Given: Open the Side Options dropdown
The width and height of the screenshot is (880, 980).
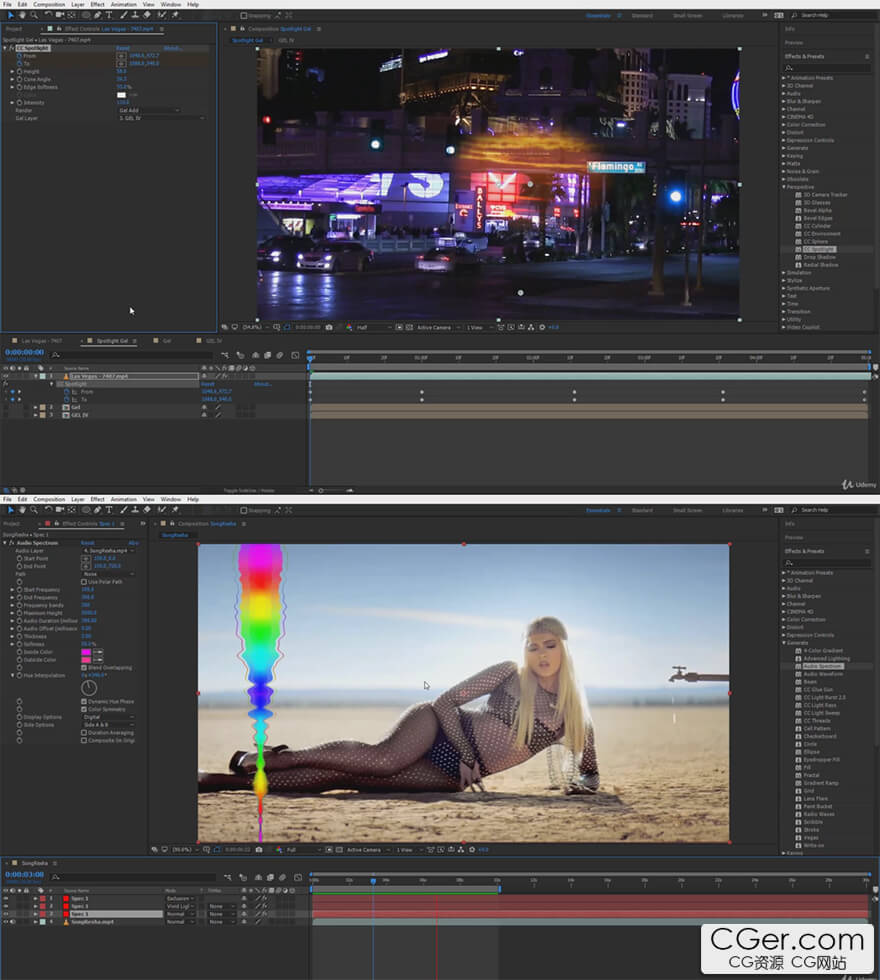Looking at the screenshot, I should pyautogui.click(x=109, y=725).
